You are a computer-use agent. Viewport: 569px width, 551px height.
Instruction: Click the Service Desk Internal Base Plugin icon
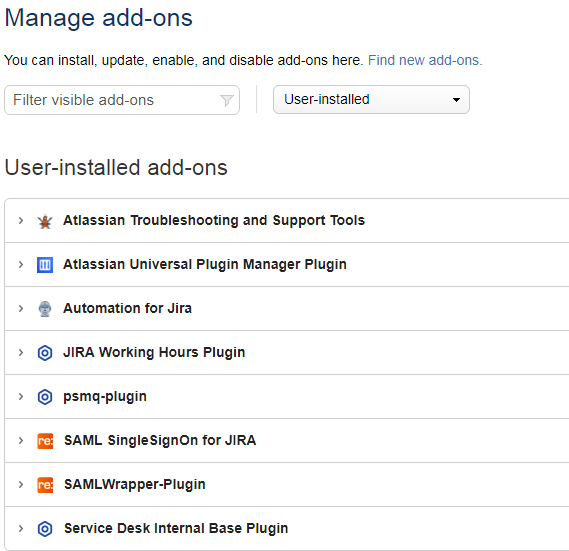(x=45, y=529)
